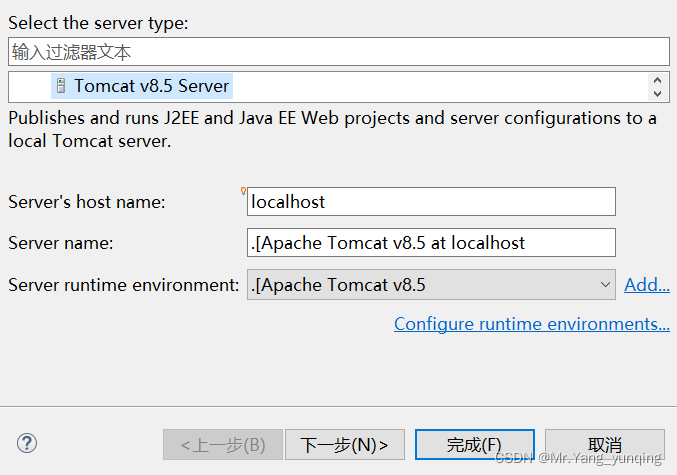Viewport: 677px width, 475px height.
Task: Click the Server name input field
Action: [431, 243]
